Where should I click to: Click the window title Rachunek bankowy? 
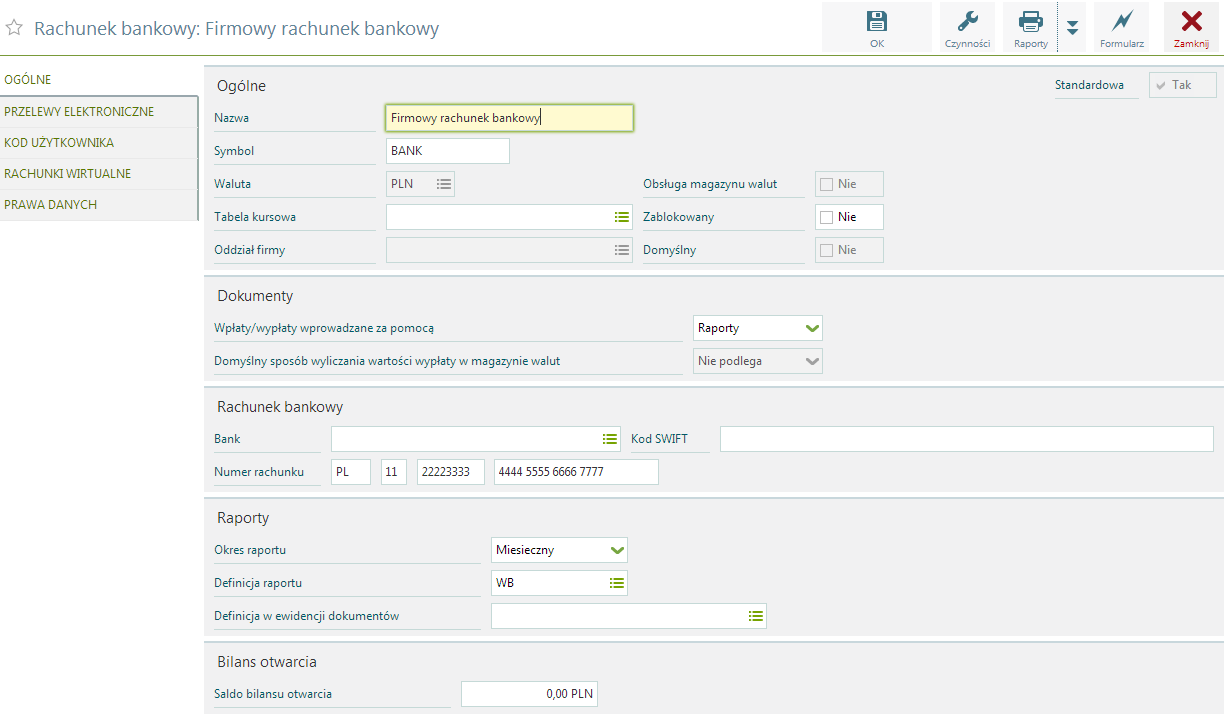pos(236,28)
